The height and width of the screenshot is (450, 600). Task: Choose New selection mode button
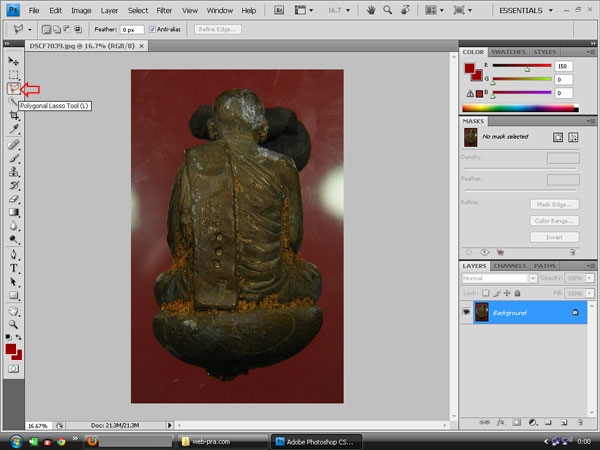46,29
